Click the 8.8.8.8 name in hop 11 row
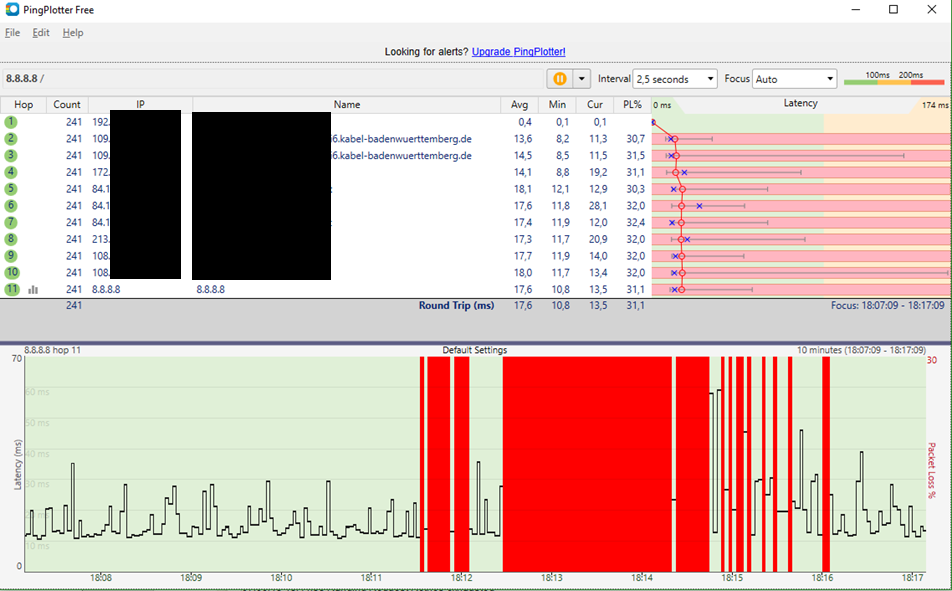This screenshot has height=591, width=952. (x=210, y=290)
